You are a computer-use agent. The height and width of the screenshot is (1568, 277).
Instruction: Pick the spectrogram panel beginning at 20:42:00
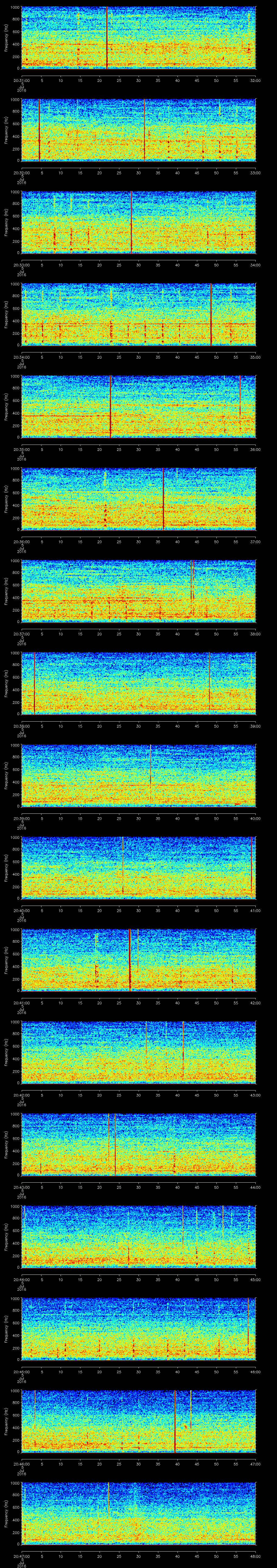coord(138,1052)
